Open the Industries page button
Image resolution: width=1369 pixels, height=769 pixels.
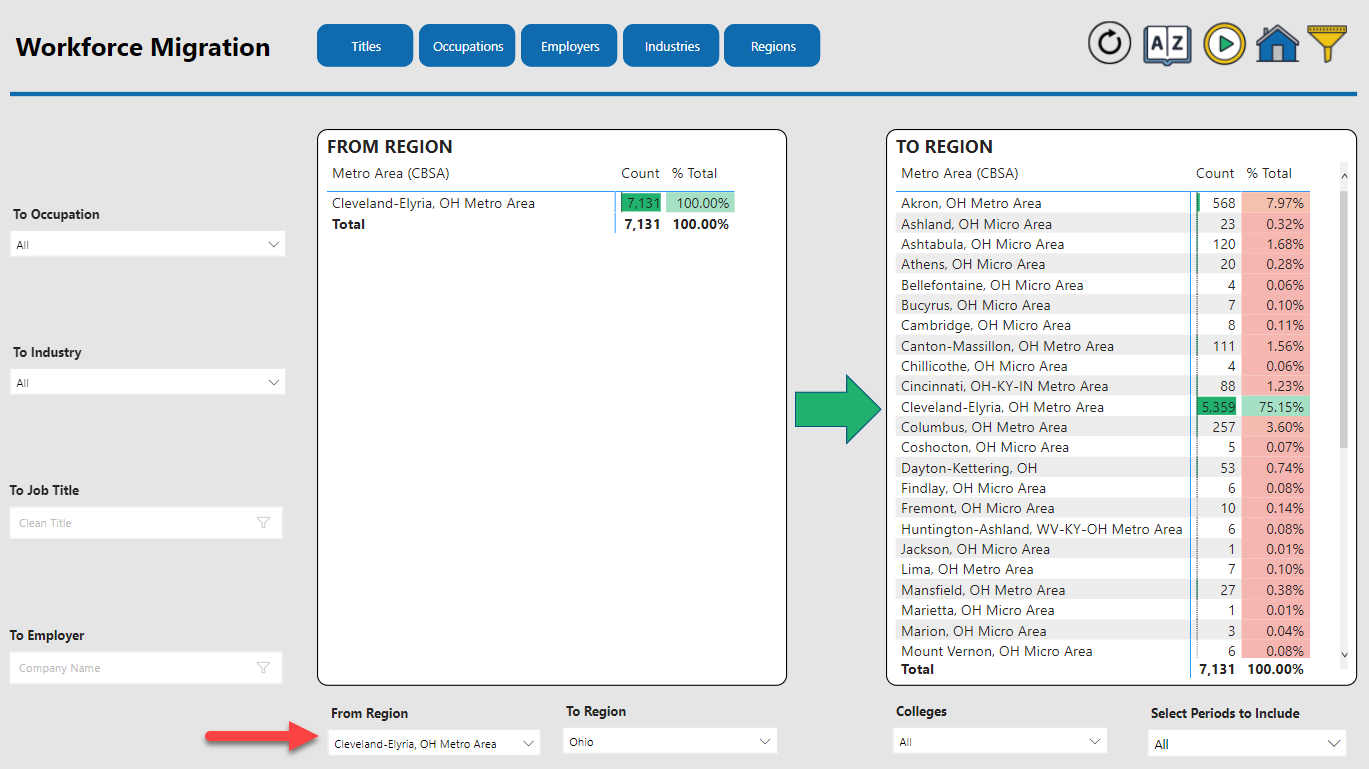click(x=671, y=46)
